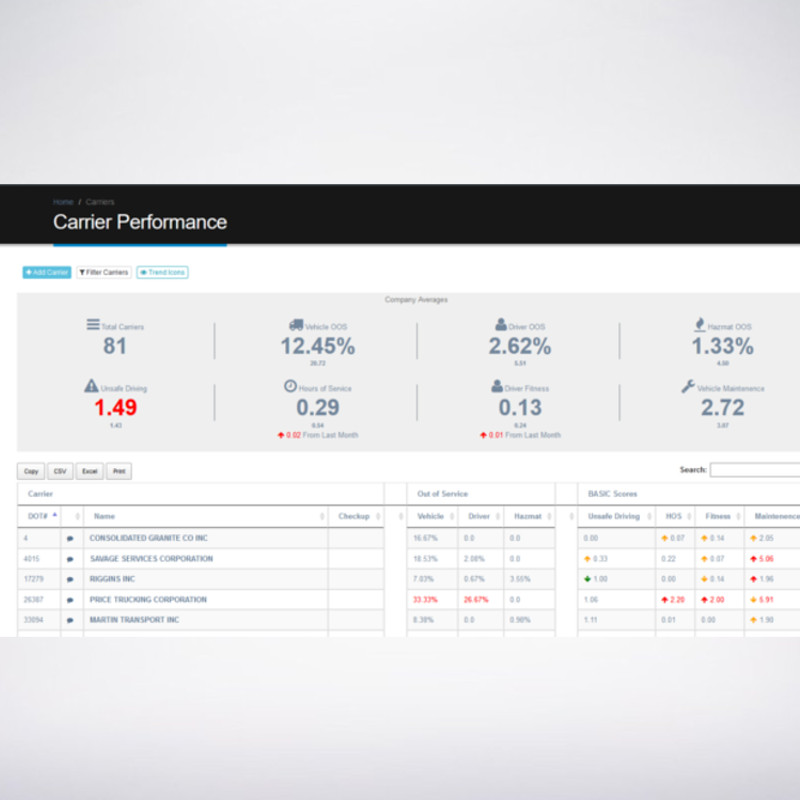Click the Vehicle OOS truck icon
Viewport: 800px width, 800px height.
tap(296, 325)
